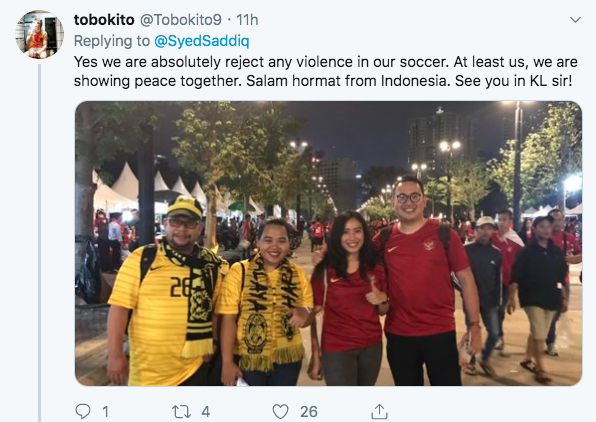Click the yellow Malaya scarf in photo
The height and width of the screenshot is (422, 596).
(x=268, y=310)
